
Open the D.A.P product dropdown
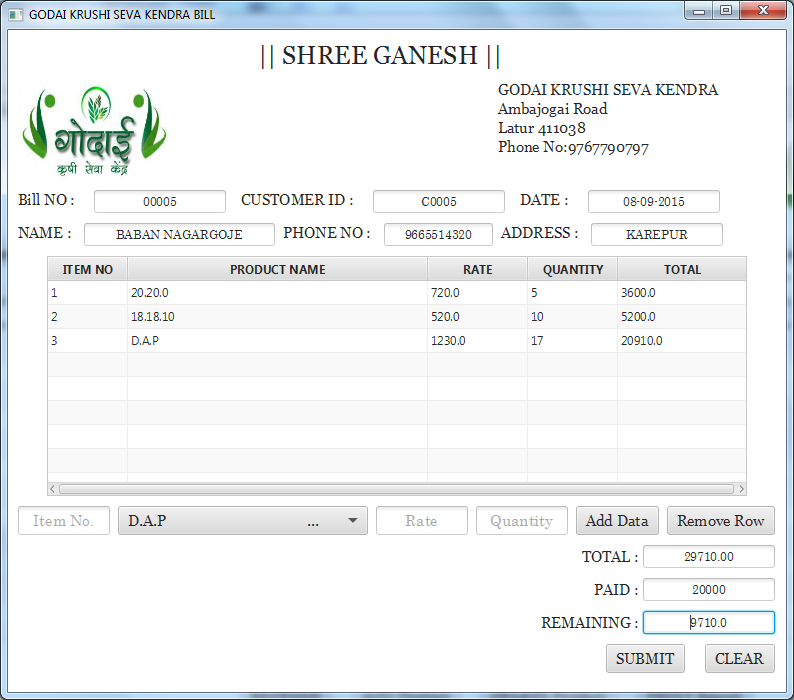pyautogui.click(x=243, y=521)
